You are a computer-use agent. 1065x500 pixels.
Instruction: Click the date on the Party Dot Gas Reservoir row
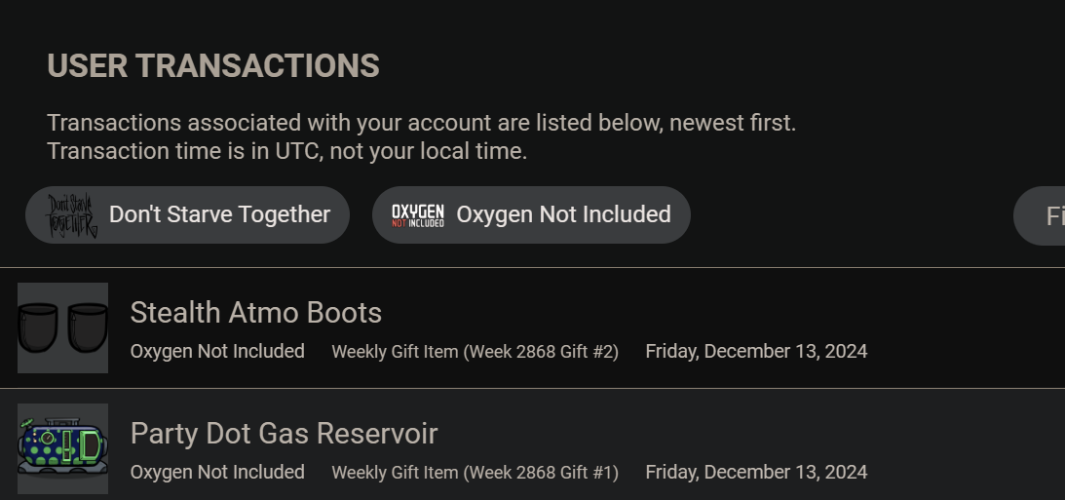(756, 472)
